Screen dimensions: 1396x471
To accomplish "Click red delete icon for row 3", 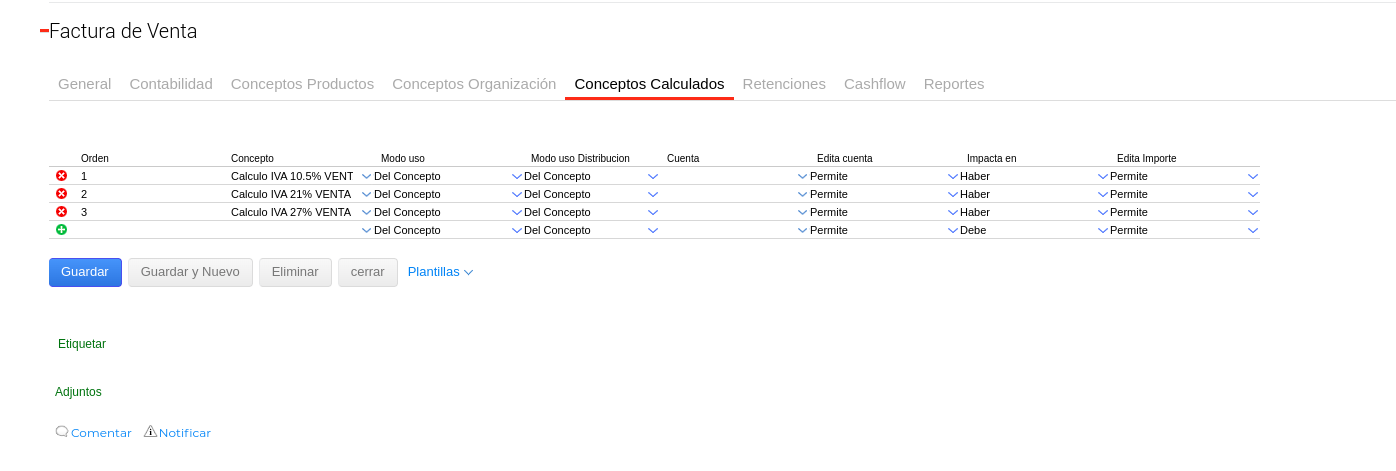I will click(x=61, y=212).
